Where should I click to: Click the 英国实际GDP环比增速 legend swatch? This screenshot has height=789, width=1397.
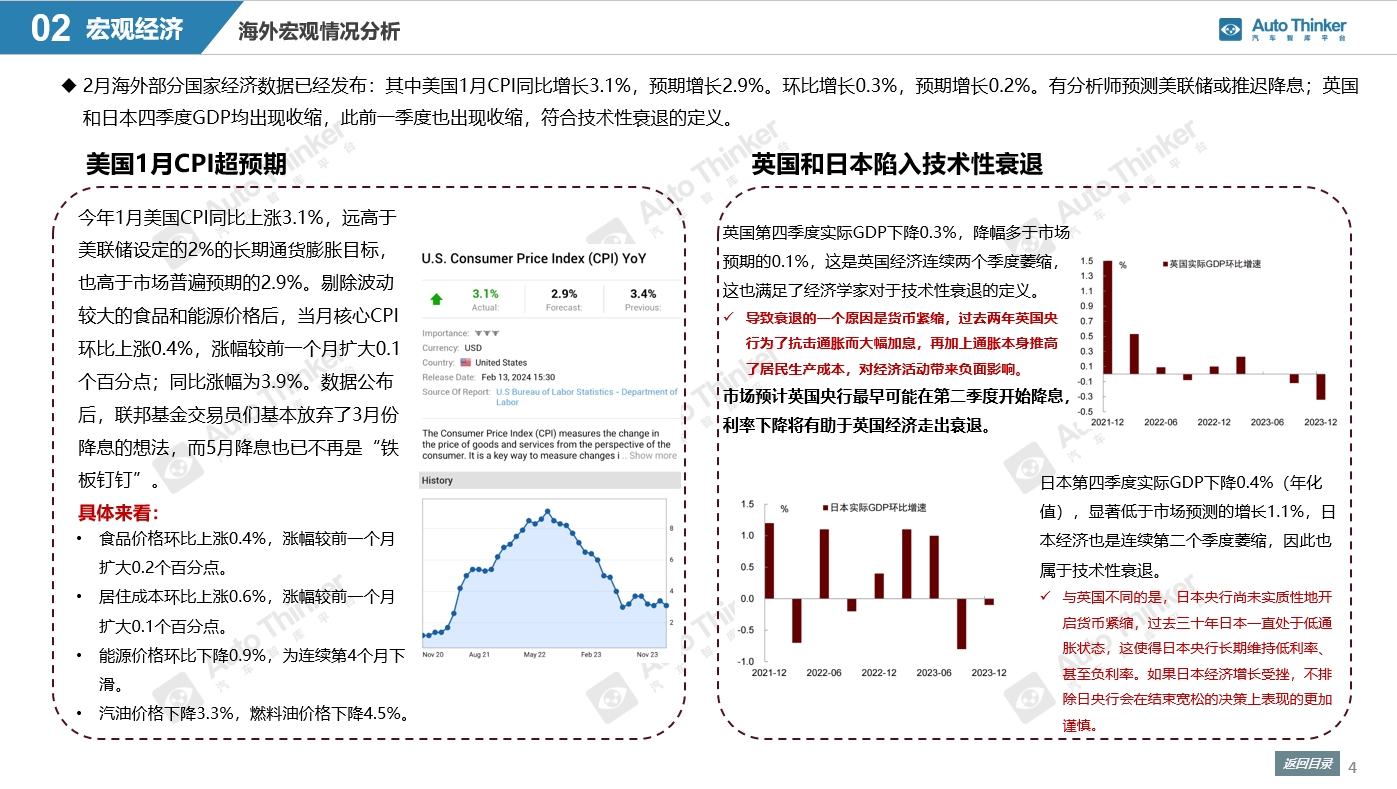point(1164,264)
